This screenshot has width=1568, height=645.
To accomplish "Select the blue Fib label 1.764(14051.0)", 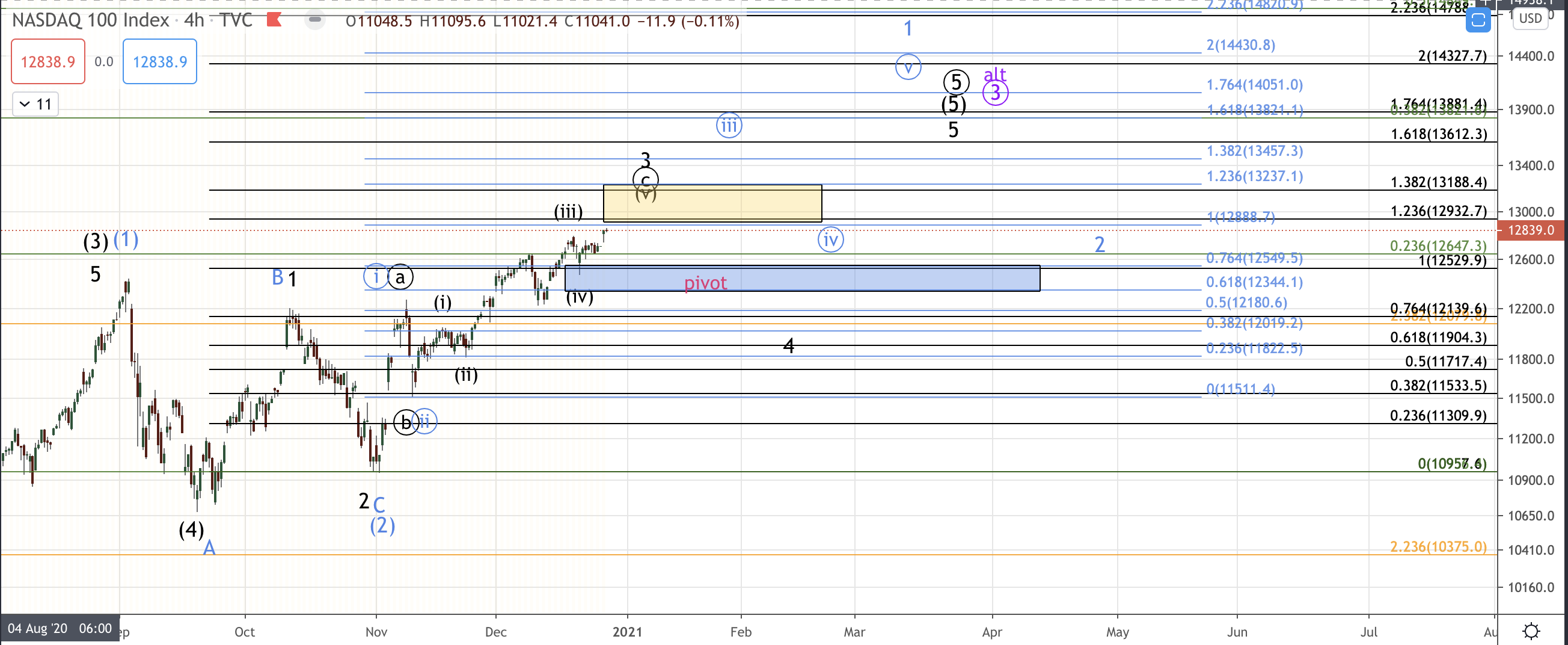I will pos(1255,85).
